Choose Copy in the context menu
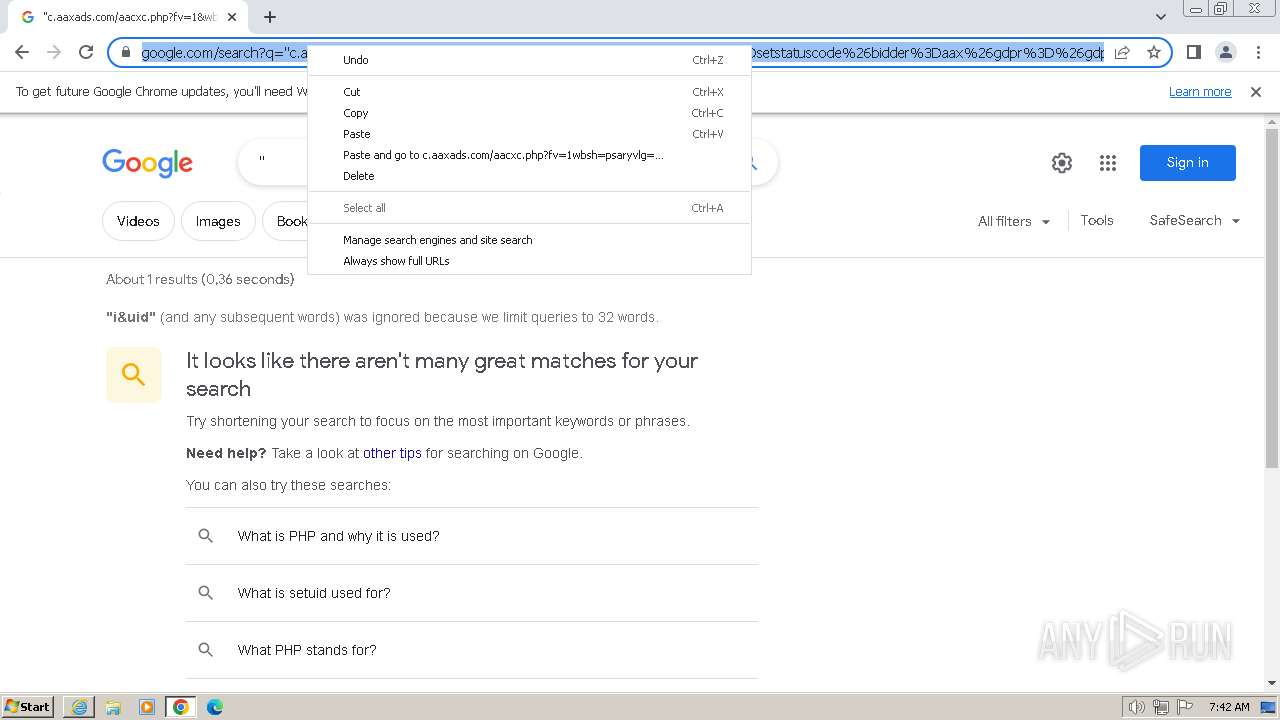Viewport: 1280px width, 720px height. (x=529, y=113)
